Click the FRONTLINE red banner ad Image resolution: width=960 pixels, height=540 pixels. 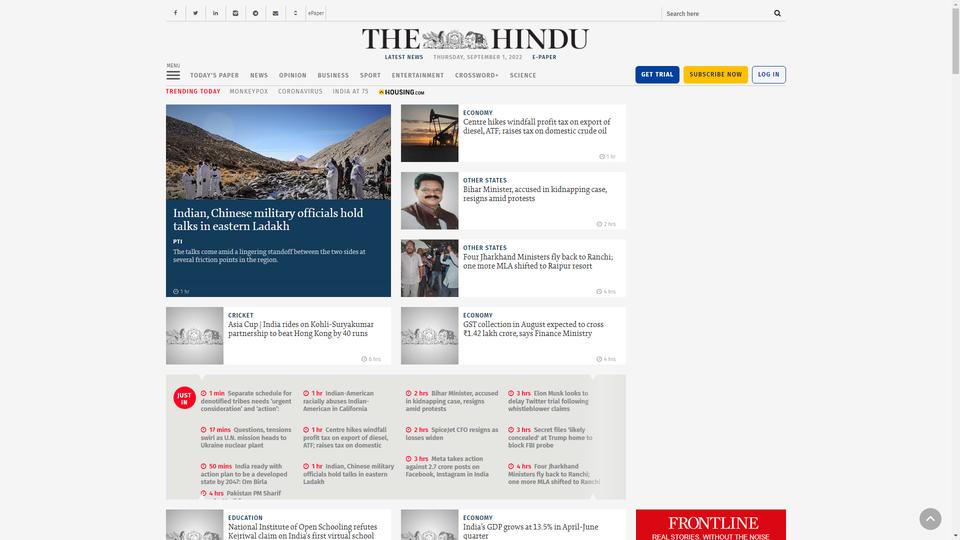pos(711,525)
